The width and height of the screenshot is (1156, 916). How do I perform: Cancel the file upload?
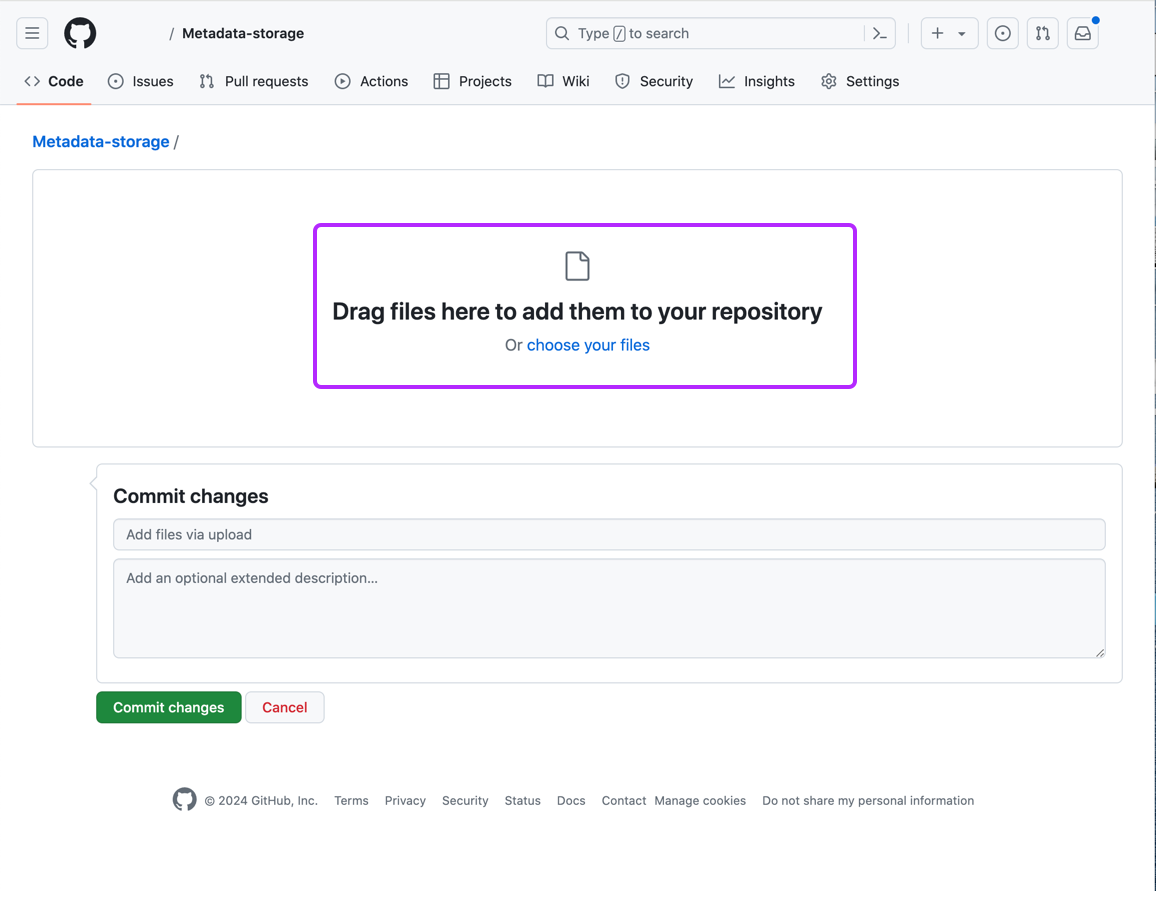pyautogui.click(x=284, y=707)
